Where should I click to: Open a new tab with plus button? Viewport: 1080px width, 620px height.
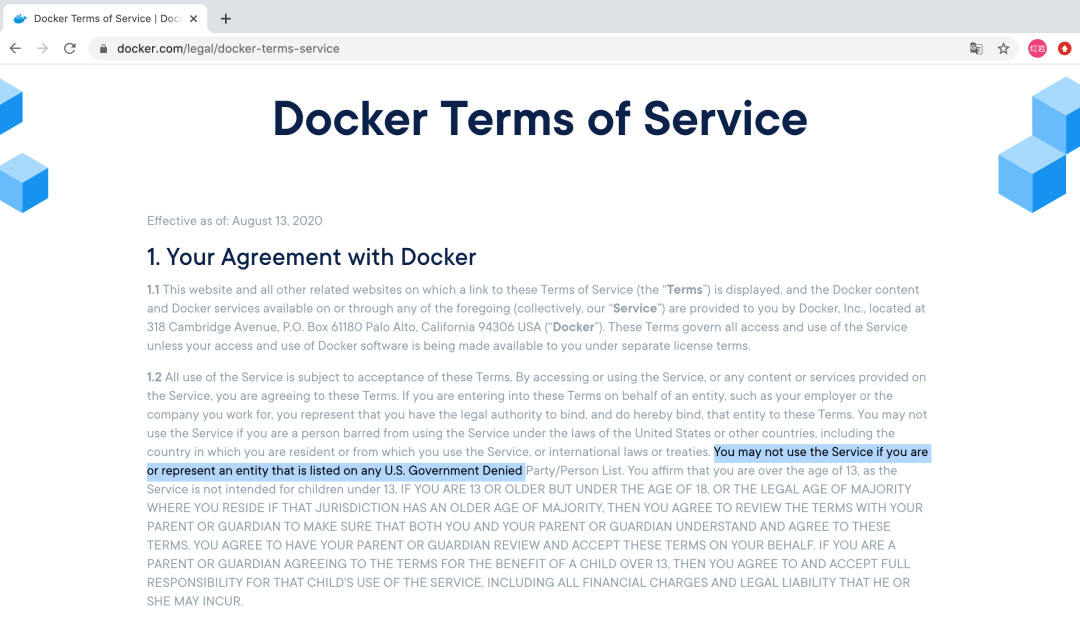(x=226, y=19)
